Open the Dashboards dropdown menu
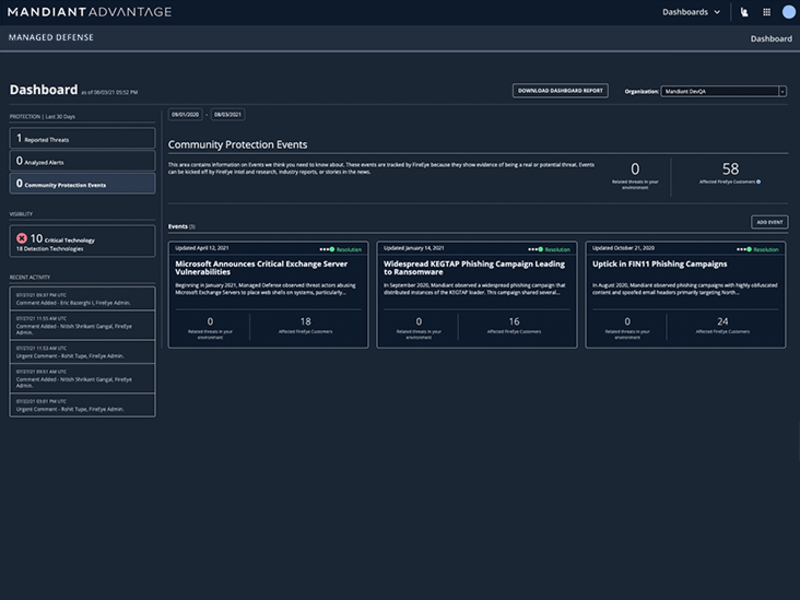This screenshot has width=800, height=600. point(691,12)
